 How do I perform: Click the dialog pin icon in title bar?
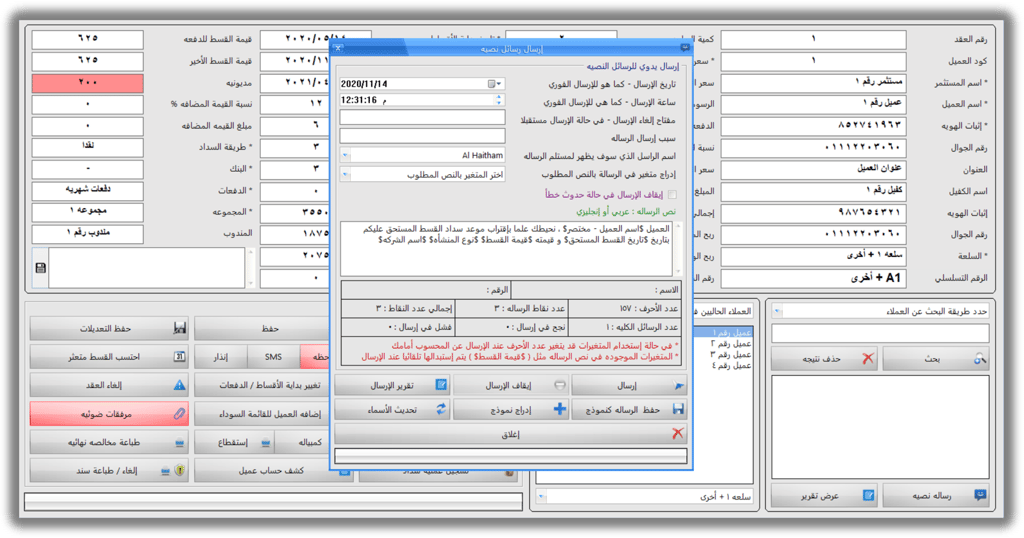(685, 48)
